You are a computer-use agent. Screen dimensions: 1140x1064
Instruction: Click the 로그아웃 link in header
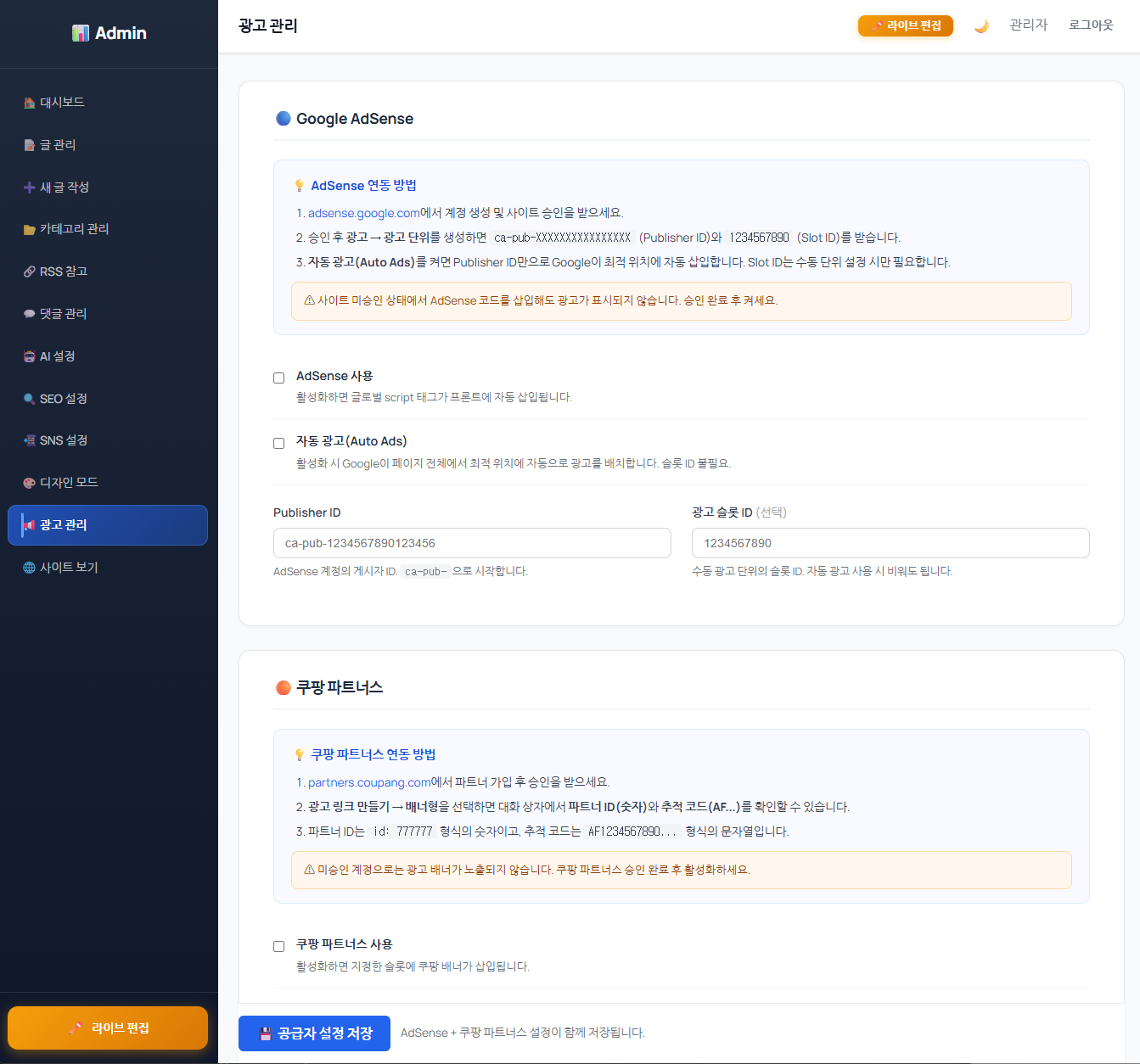tap(1091, 25)
